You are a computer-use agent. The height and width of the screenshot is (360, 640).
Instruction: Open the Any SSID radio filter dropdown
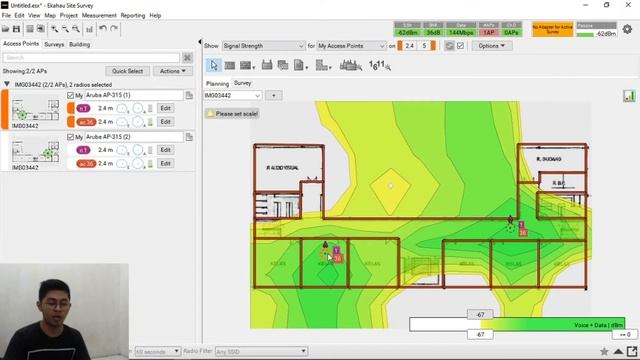[x=261, y=351]
